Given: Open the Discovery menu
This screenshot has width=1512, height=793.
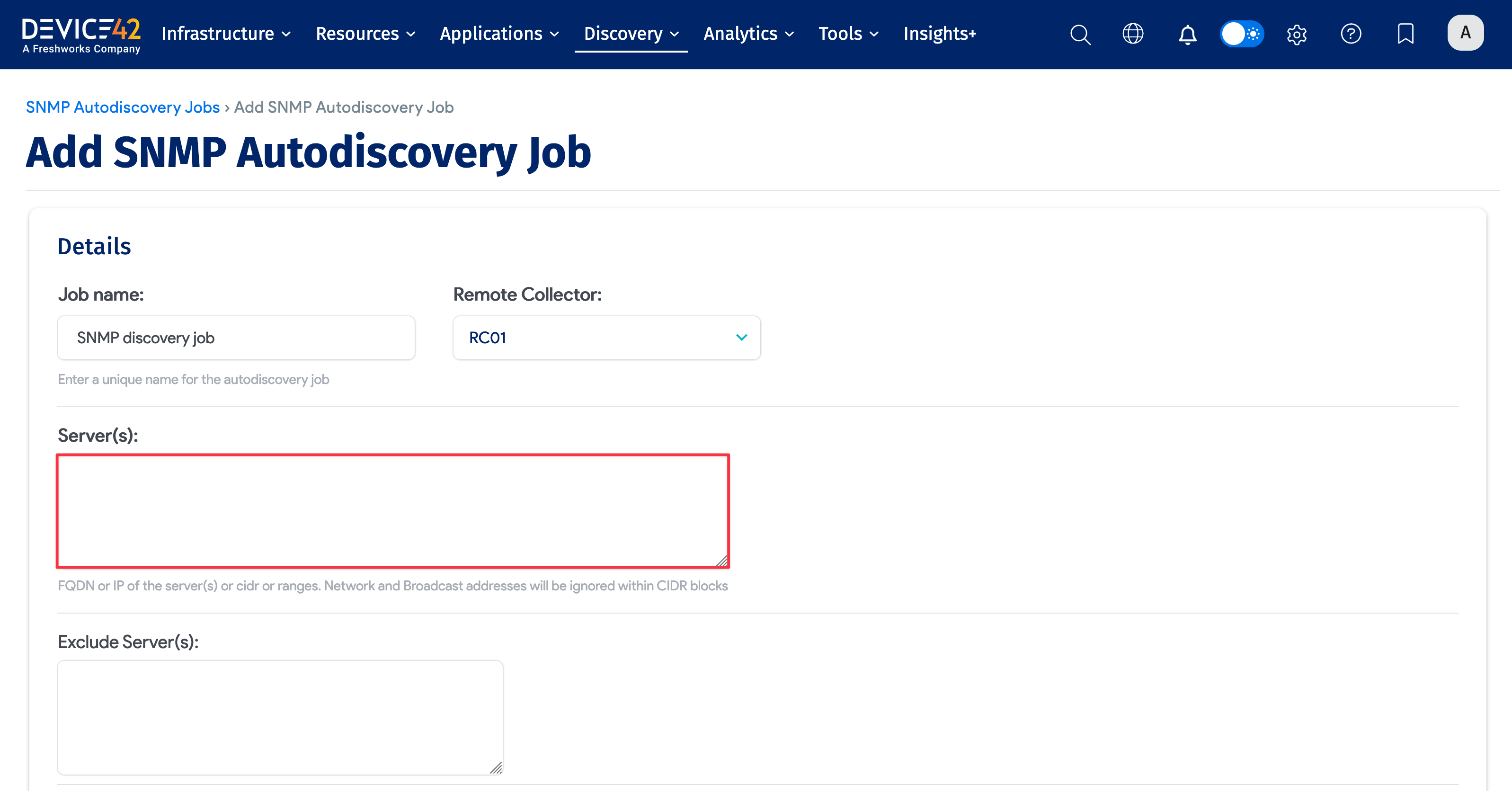Looking at the screenshot, I should 631,34.
